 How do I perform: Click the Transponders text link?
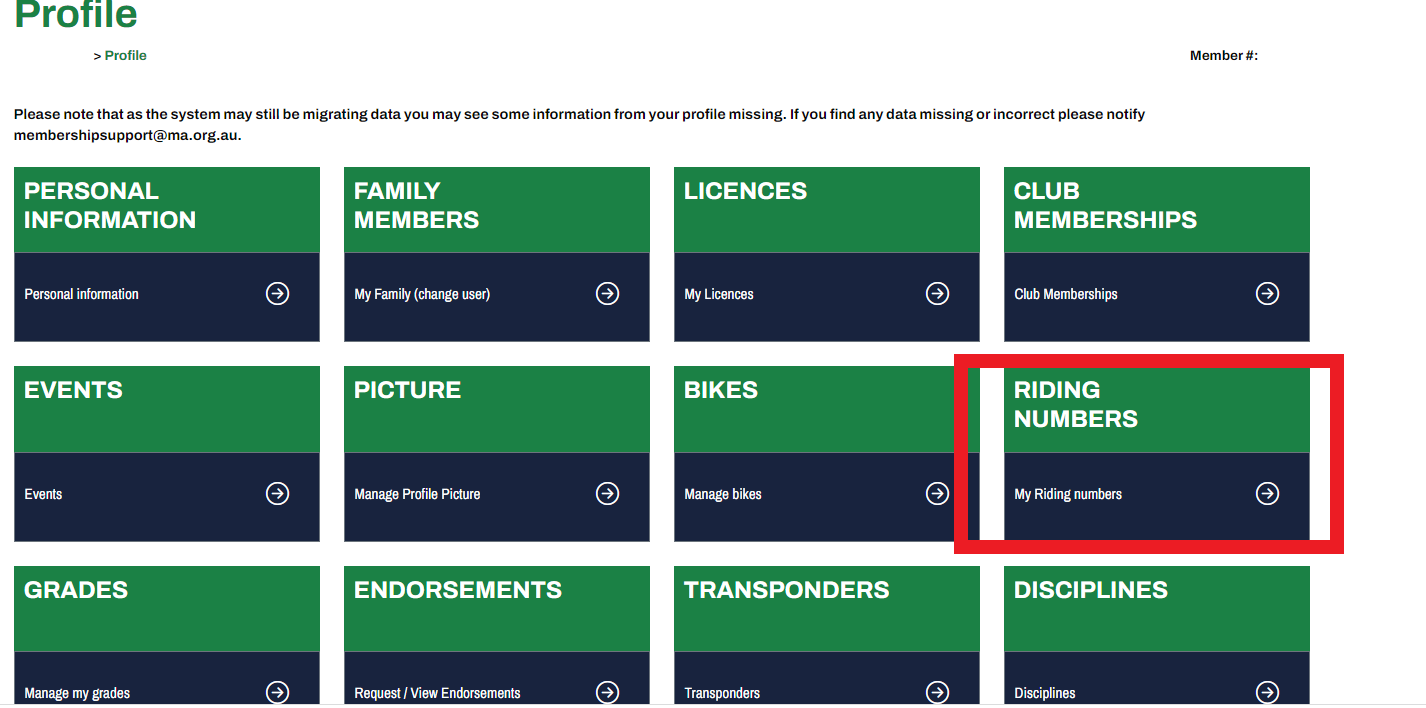click(722, 693)
